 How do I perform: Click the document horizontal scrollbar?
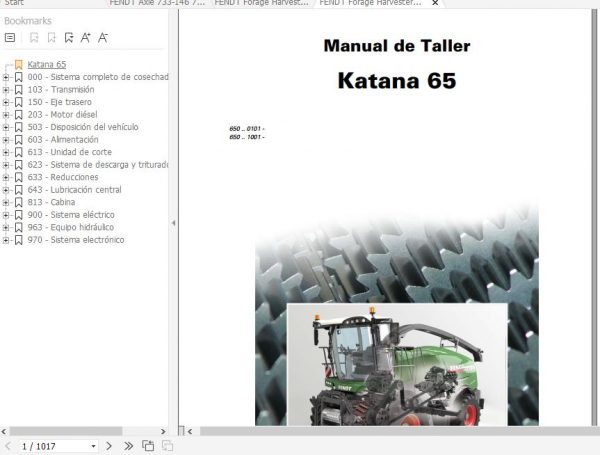point(398,431)
